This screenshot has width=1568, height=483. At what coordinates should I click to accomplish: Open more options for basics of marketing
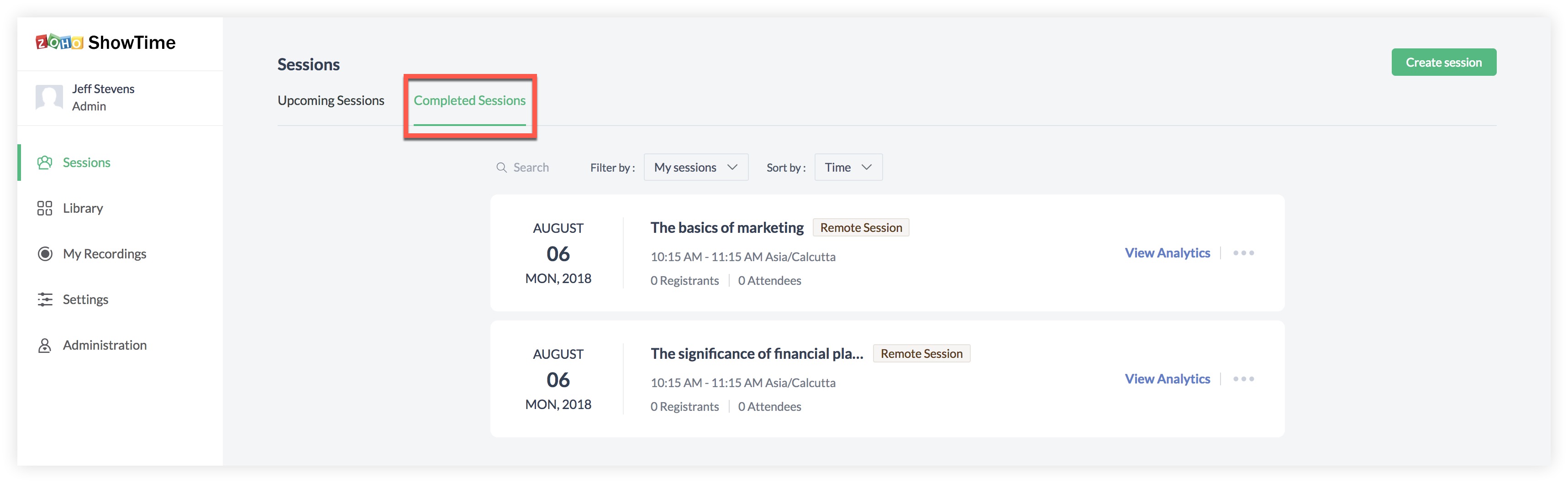(x=1243, y=253)
